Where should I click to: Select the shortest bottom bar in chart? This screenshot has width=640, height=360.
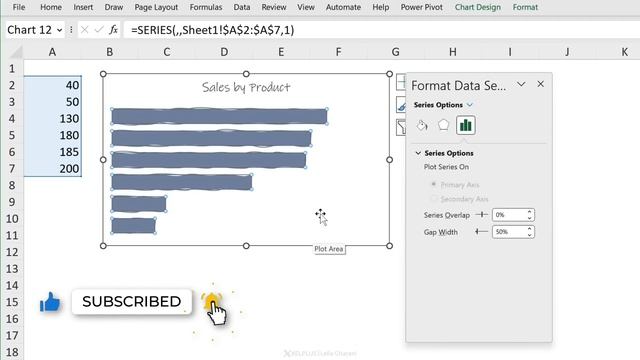[x=133, y=226]
